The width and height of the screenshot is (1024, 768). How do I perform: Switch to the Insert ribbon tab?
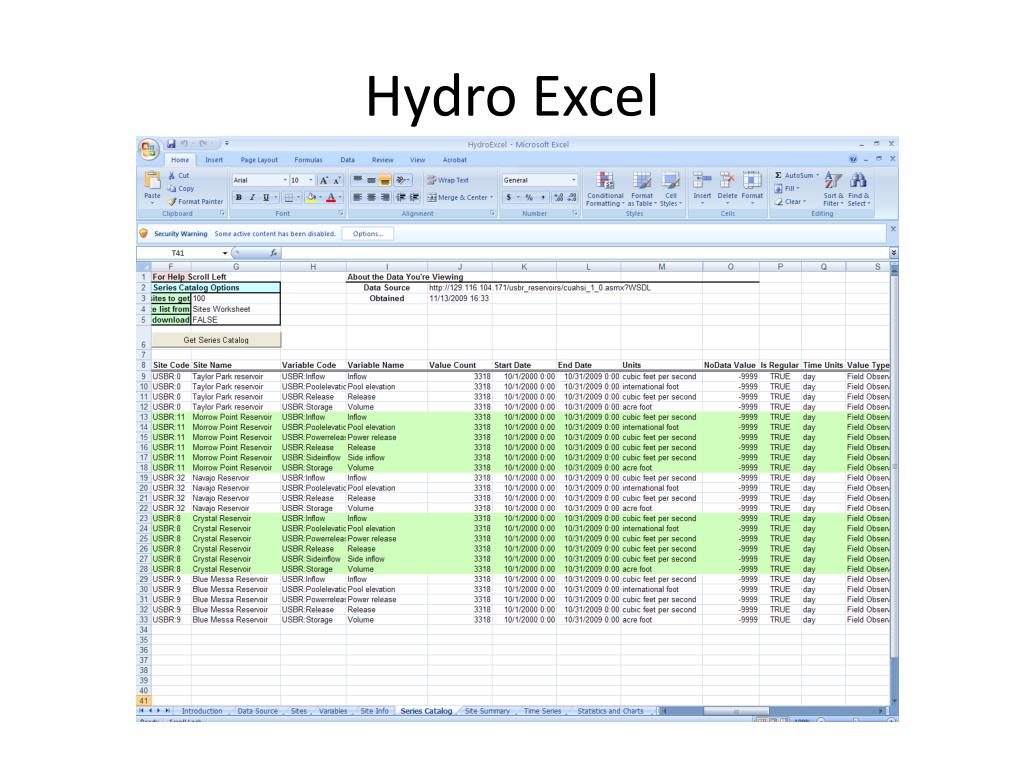214,160
